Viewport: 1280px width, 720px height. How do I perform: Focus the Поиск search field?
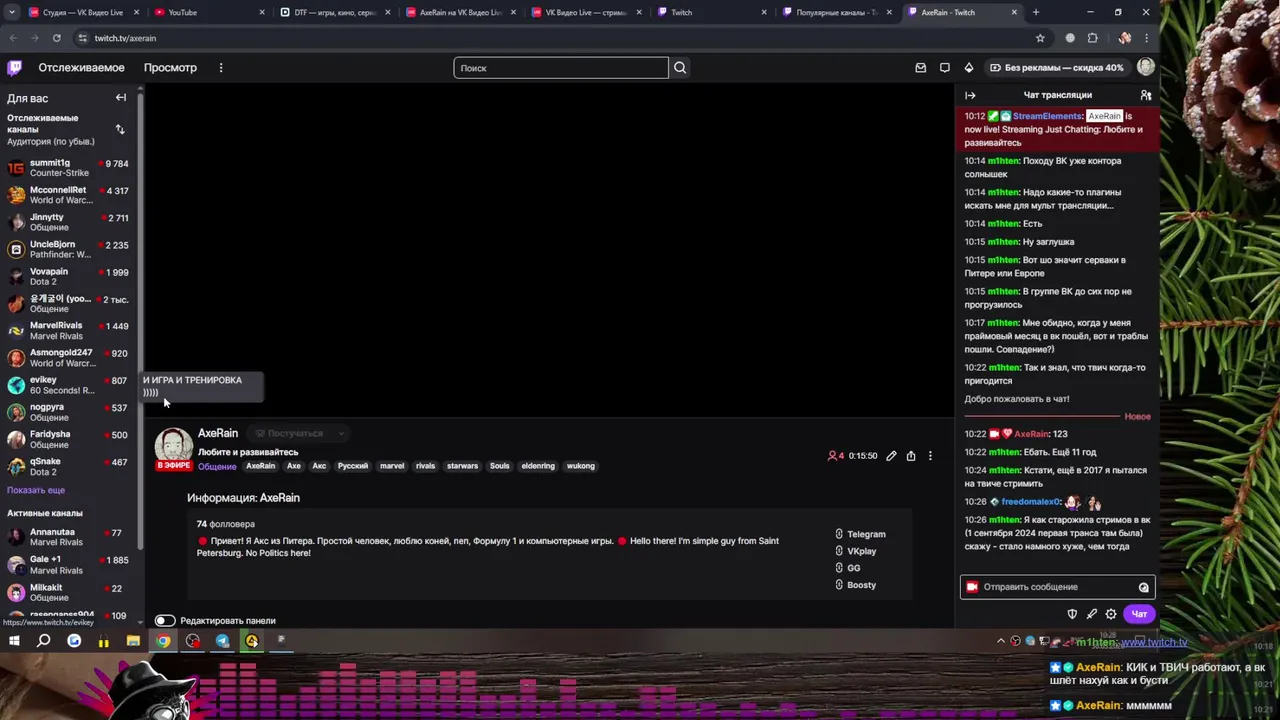click(x=561, y=68)
